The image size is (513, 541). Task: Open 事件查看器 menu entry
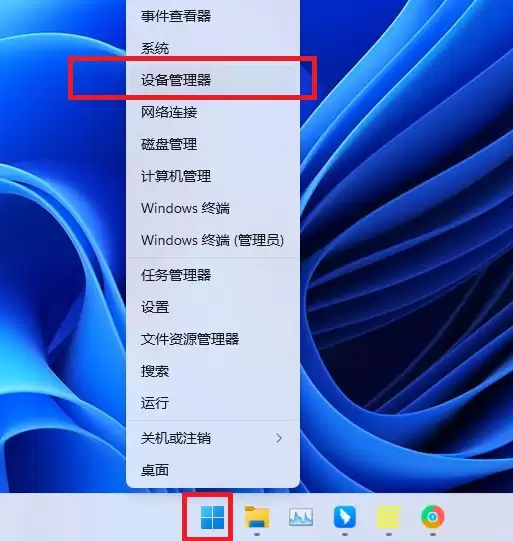[x=213, y=16]
